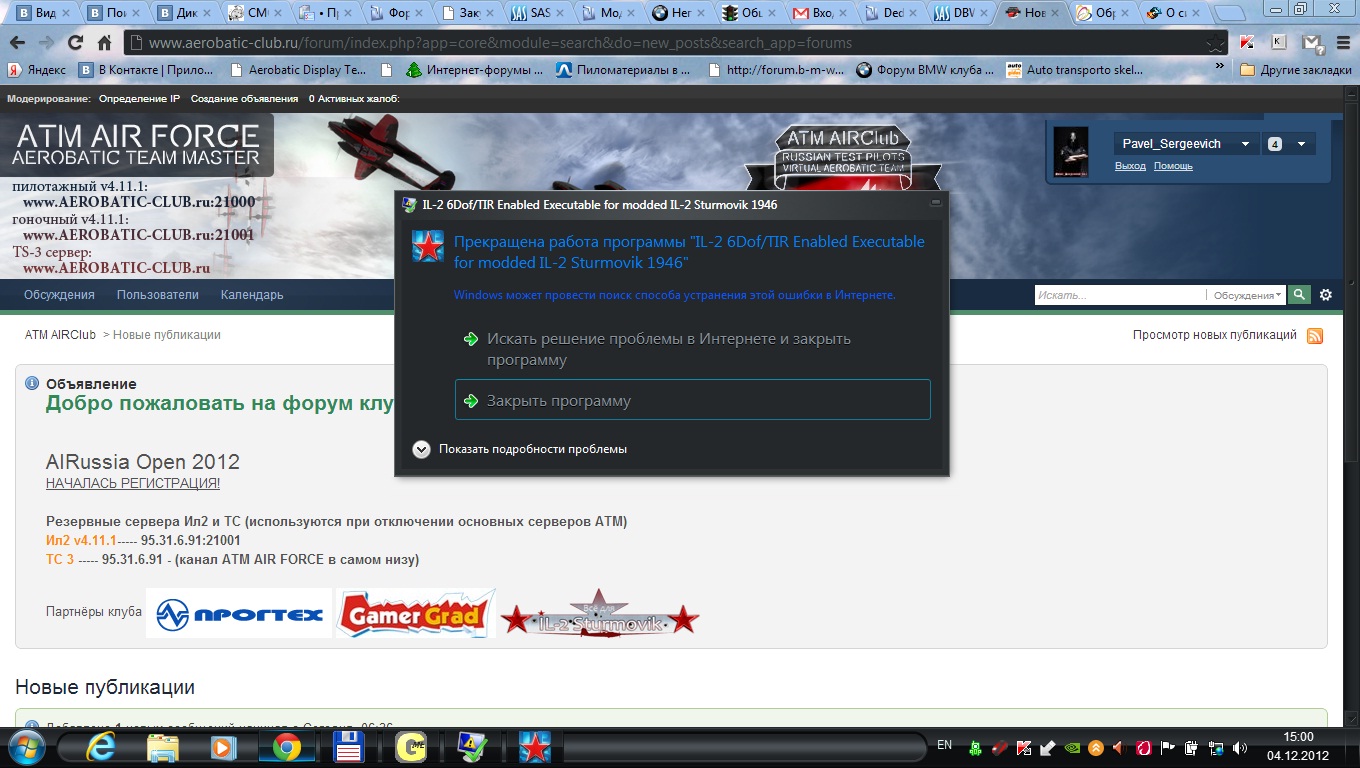Open the Пользователи forum menu
1360x768 pixels.
[x=157, y=295]
